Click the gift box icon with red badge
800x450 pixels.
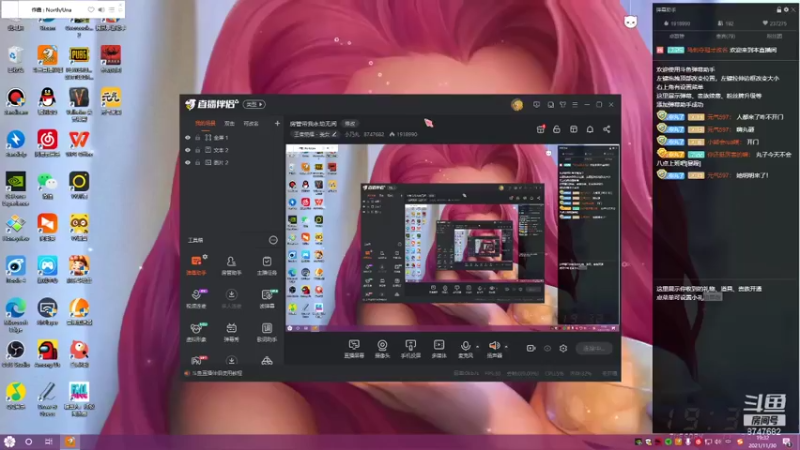point(540,129)
